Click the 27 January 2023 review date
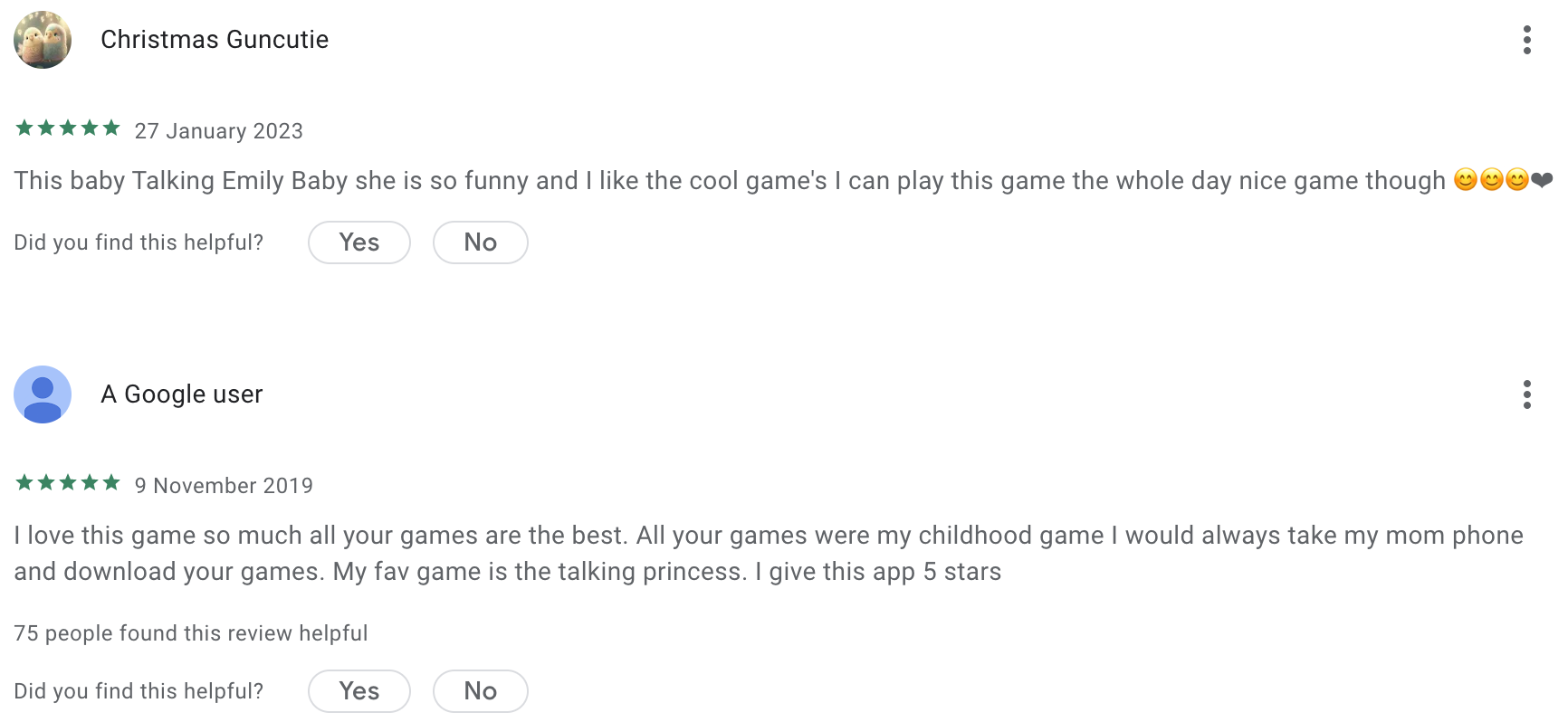Image resolution: width=1568 pixels, height=722 pixels. coord(219,131)
